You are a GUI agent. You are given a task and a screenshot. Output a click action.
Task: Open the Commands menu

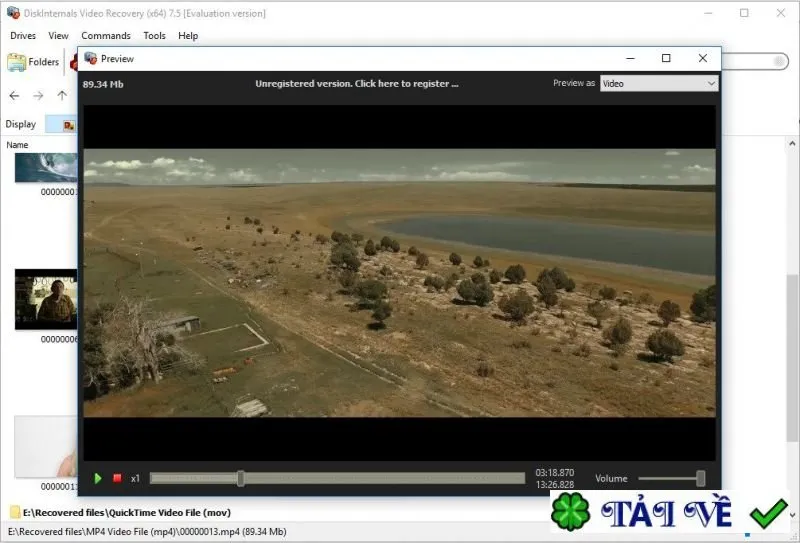[106, 36]
